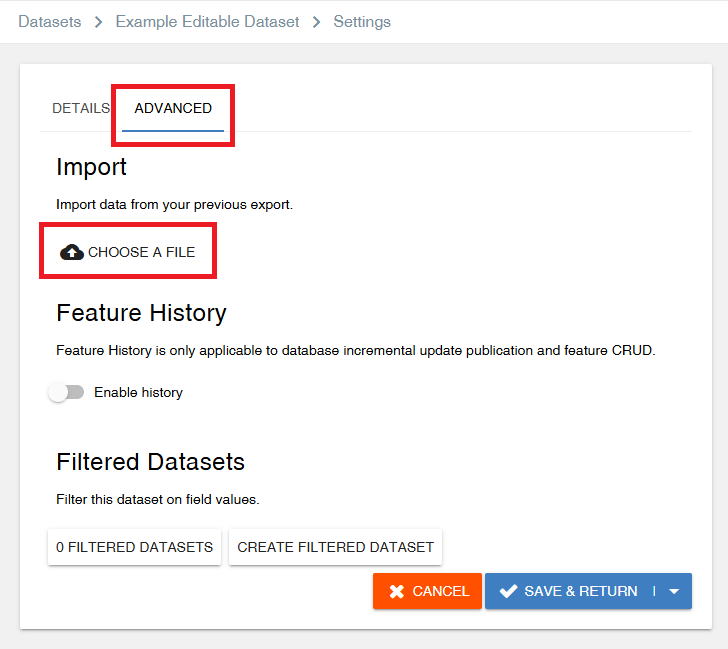The image size is (728, 649).
Task: Click the Enable history label
Action: pos(138,392)
